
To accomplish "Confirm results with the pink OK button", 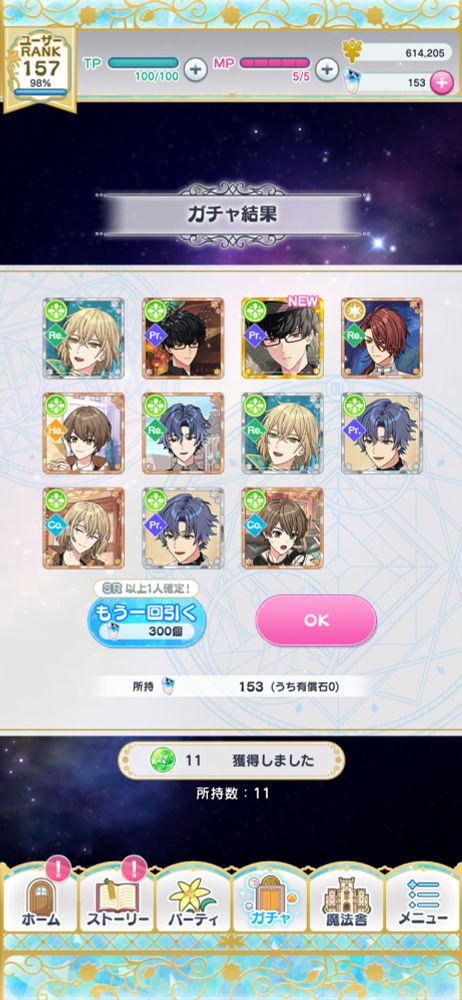I will coord(317,621).
